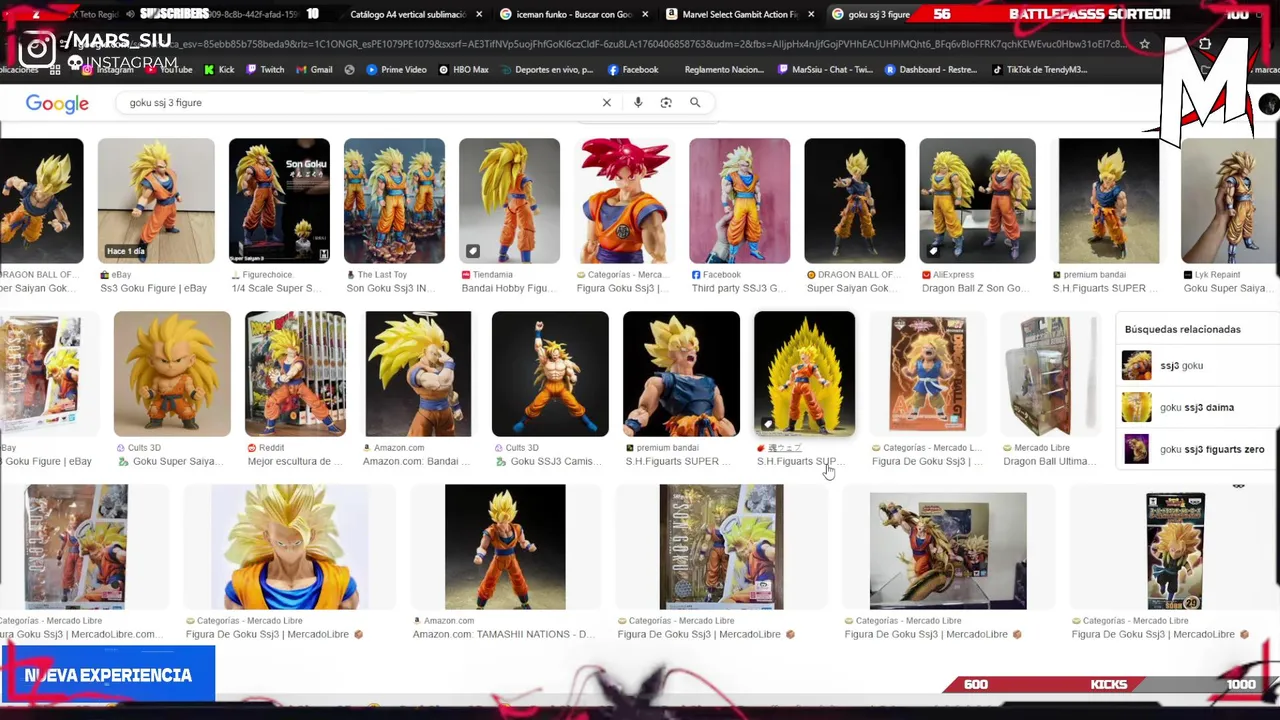Open the Facebook Third party SSJ3 image

739,201
